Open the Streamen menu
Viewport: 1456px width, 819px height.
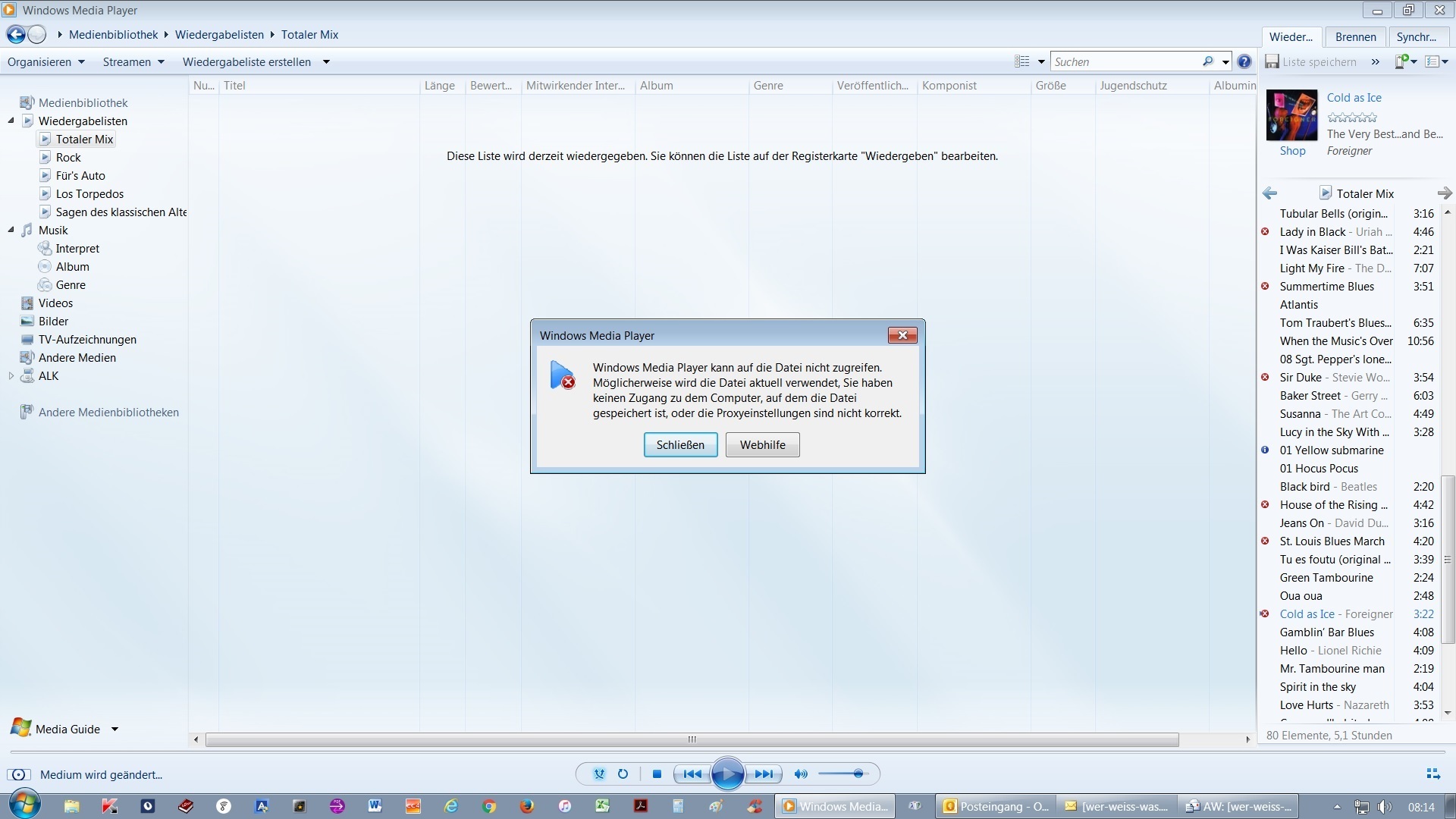click(x=133, y=62)
